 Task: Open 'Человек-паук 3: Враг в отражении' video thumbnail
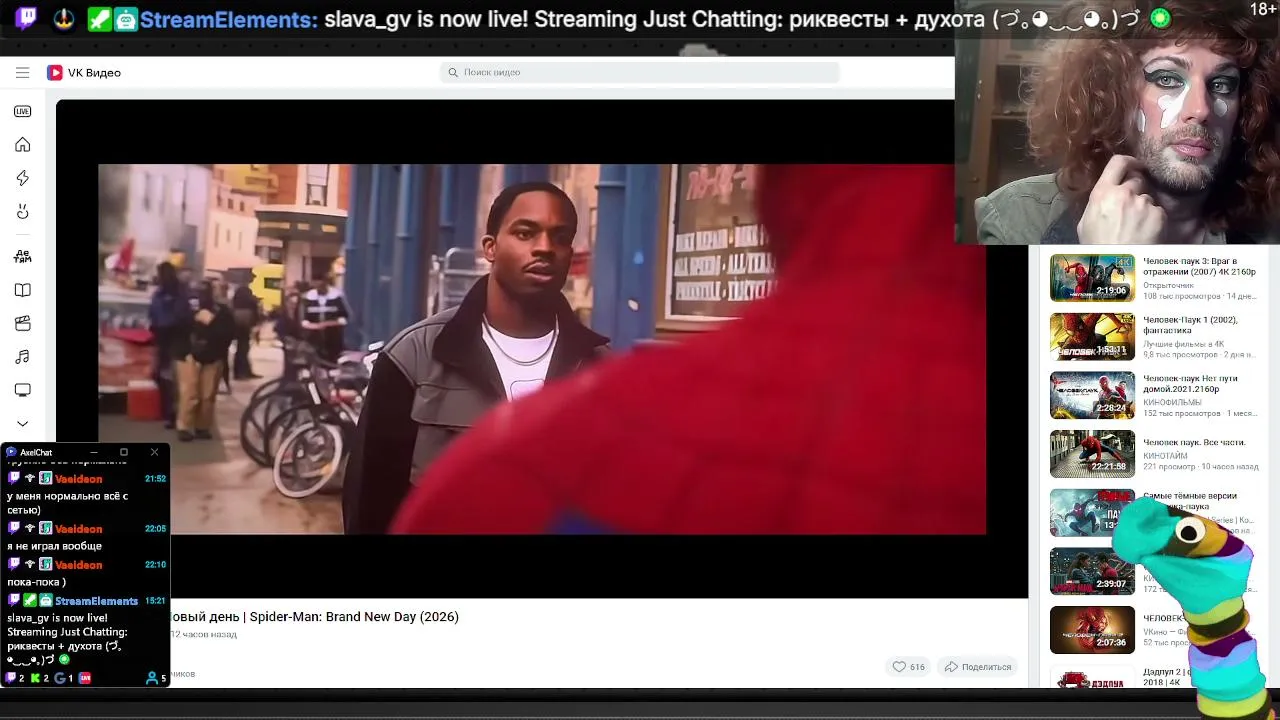click(x=1092, y=277)
